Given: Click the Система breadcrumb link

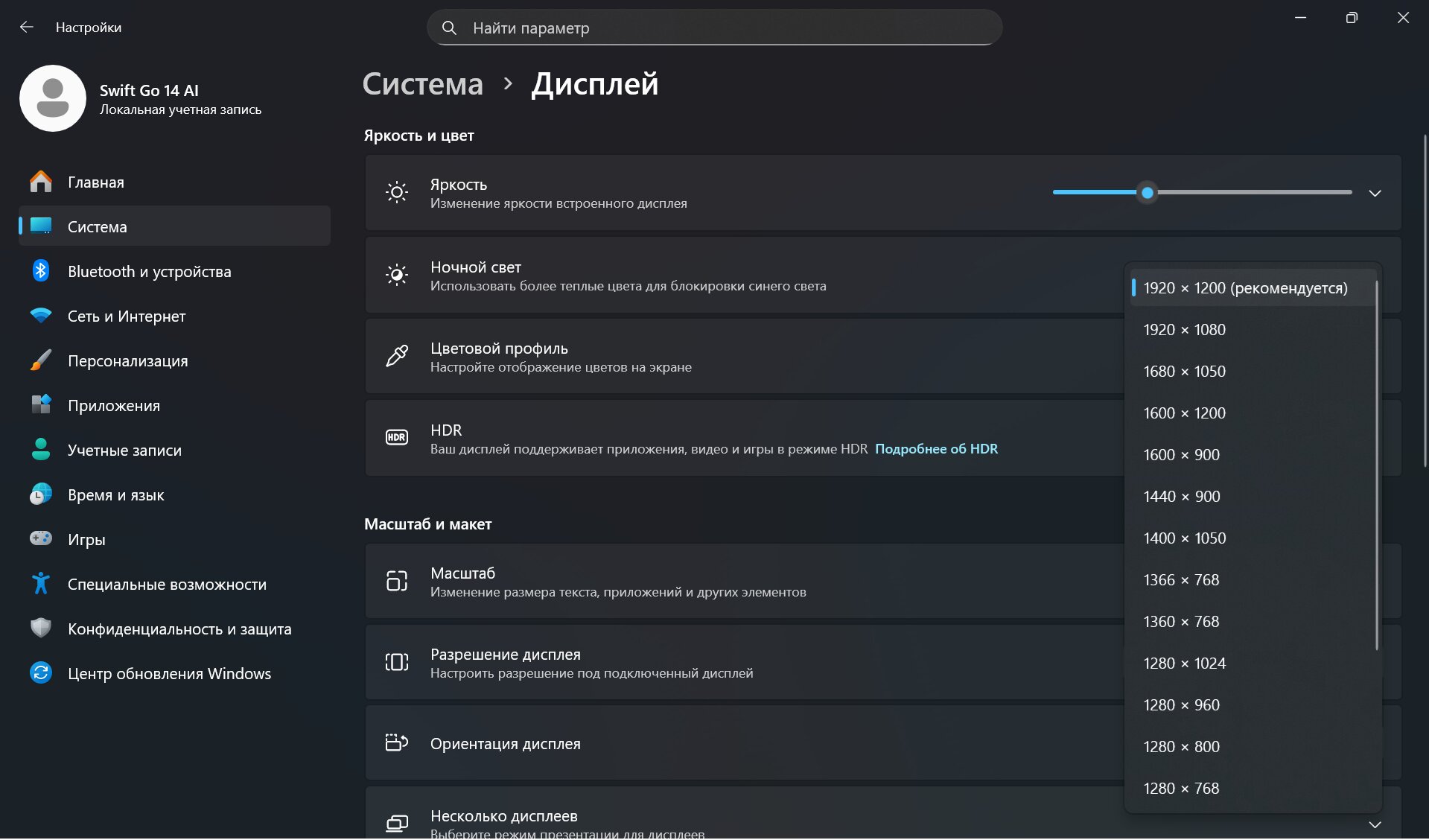Looking at the screenshot, I should click(422, 84).
